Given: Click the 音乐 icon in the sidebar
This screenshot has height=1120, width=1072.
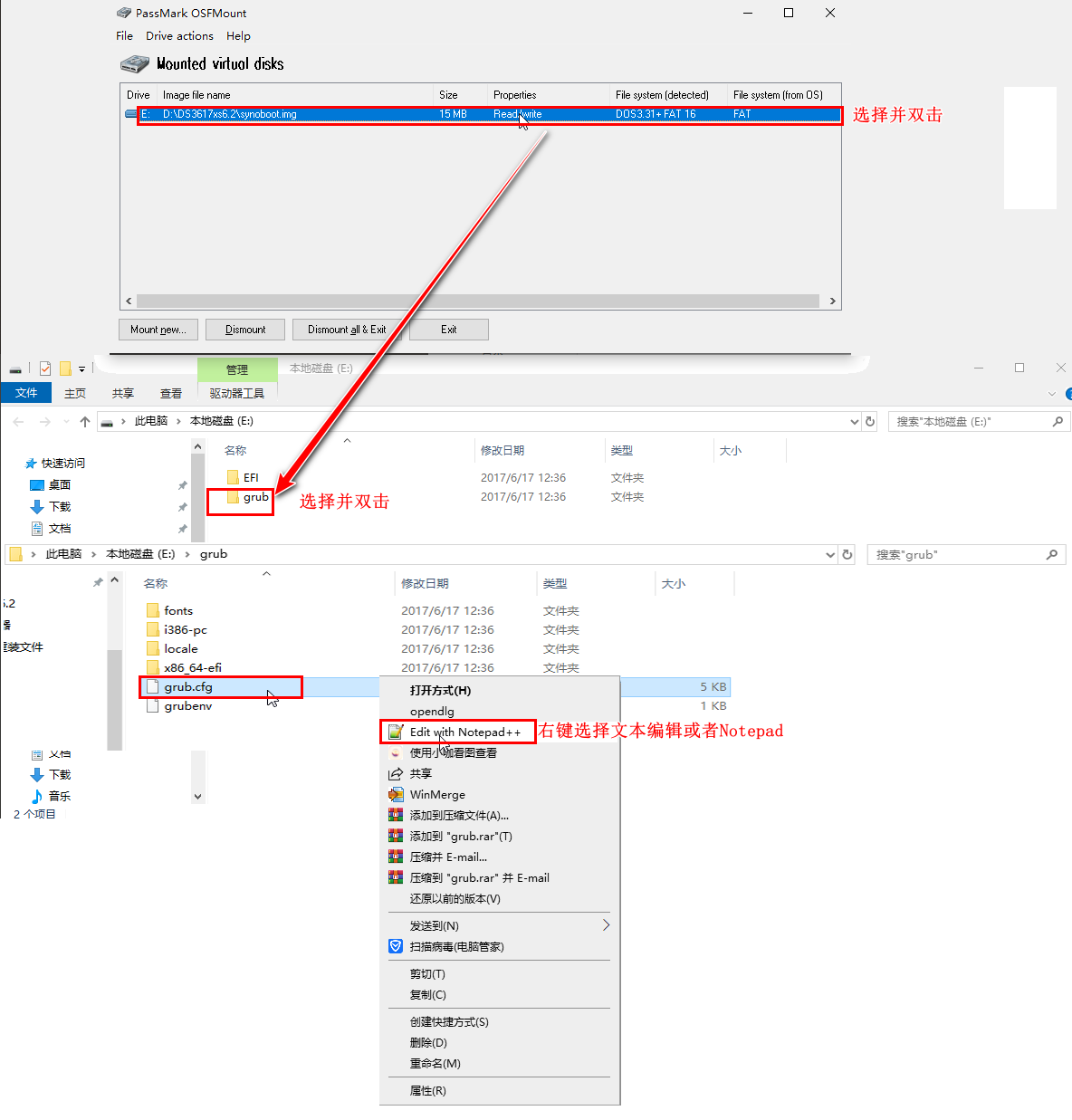Looking at the screenshot, I should [38, 796].
